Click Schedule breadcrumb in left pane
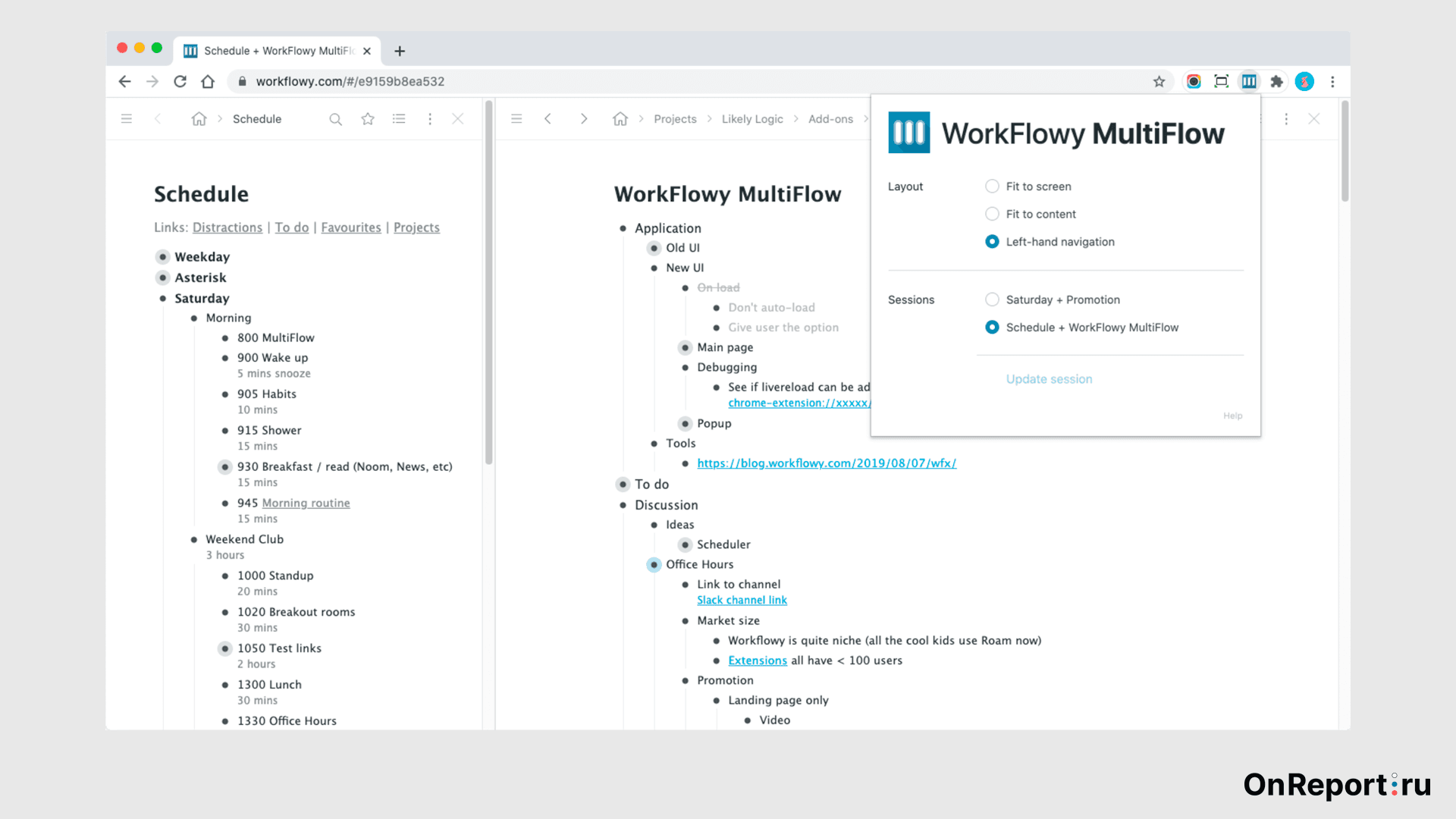 [x=257, y=119]
